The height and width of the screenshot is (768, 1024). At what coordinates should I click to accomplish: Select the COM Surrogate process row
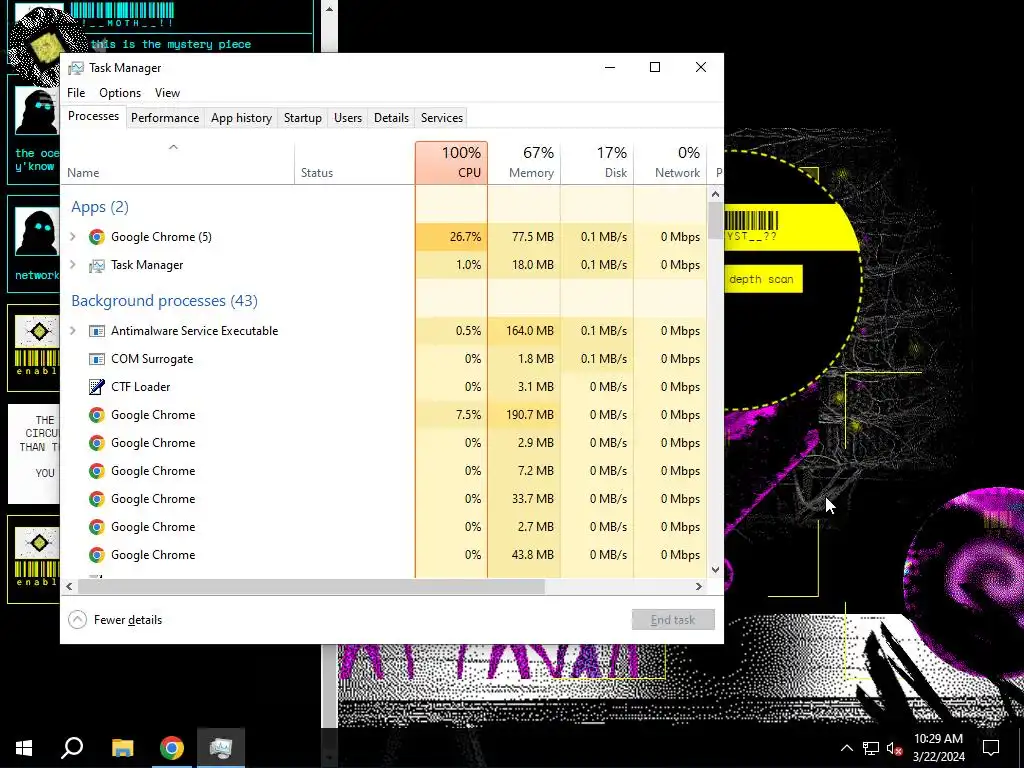coord(384,359)
